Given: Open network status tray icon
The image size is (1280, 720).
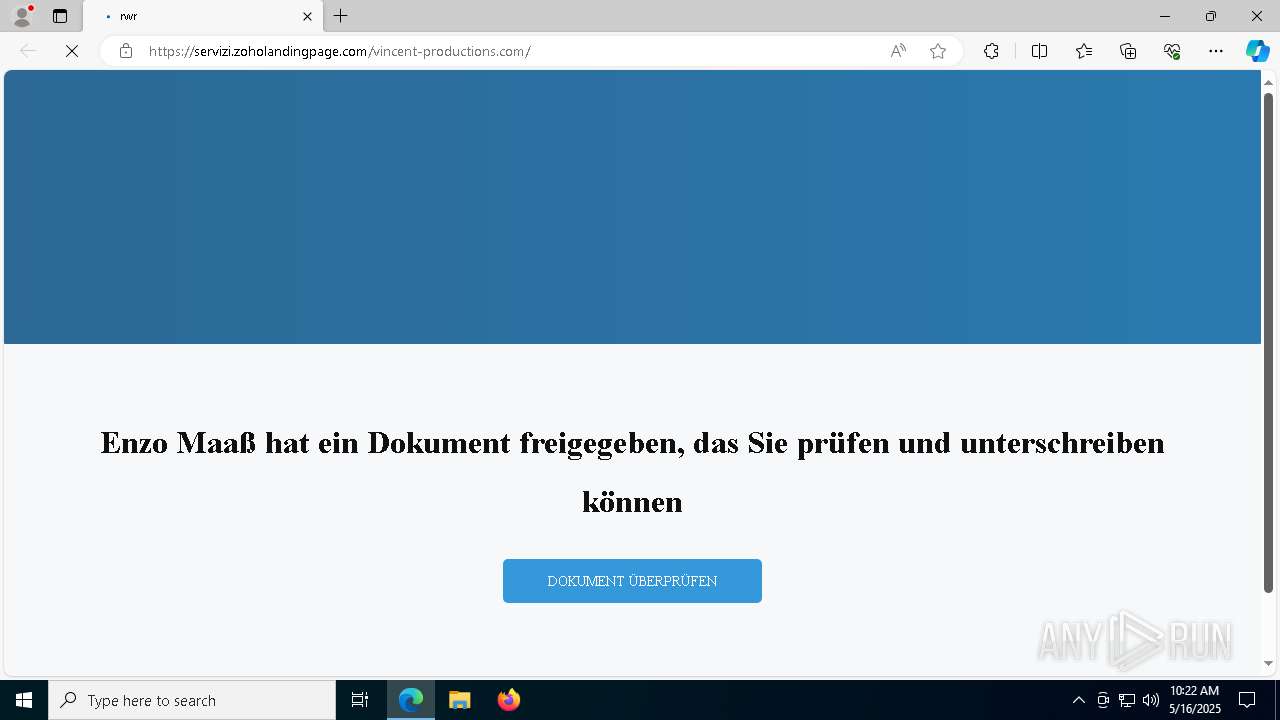Looking at the screenshot, I should pyautogui.click(x=1127, y=700).
